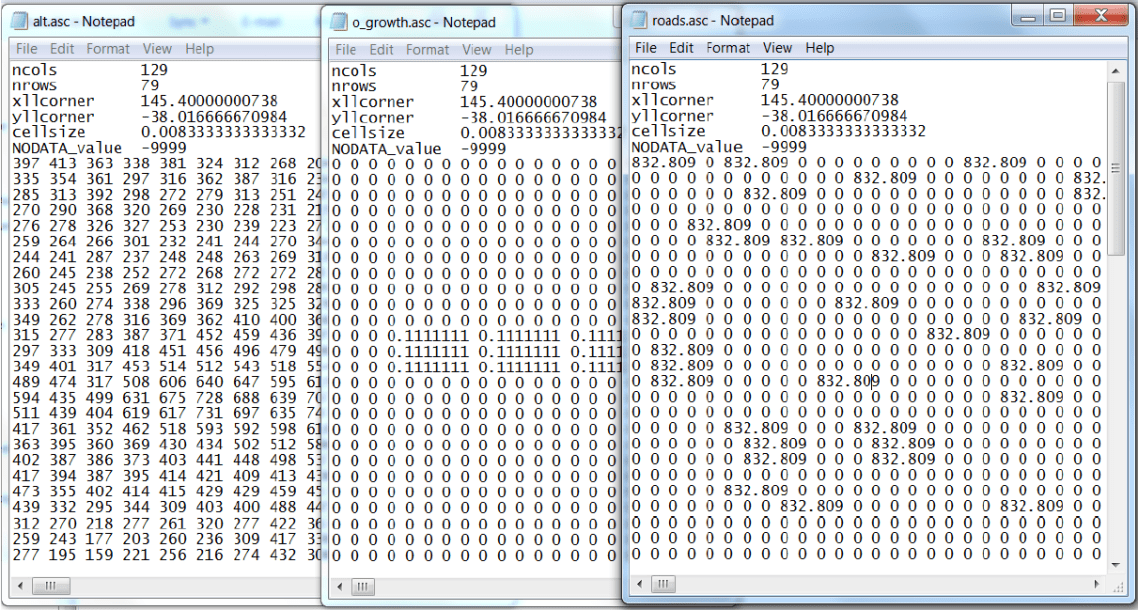Maximize the roads.asc Notepad window
Screen dimensions: 1138x610
click(x=1056, y=15)
